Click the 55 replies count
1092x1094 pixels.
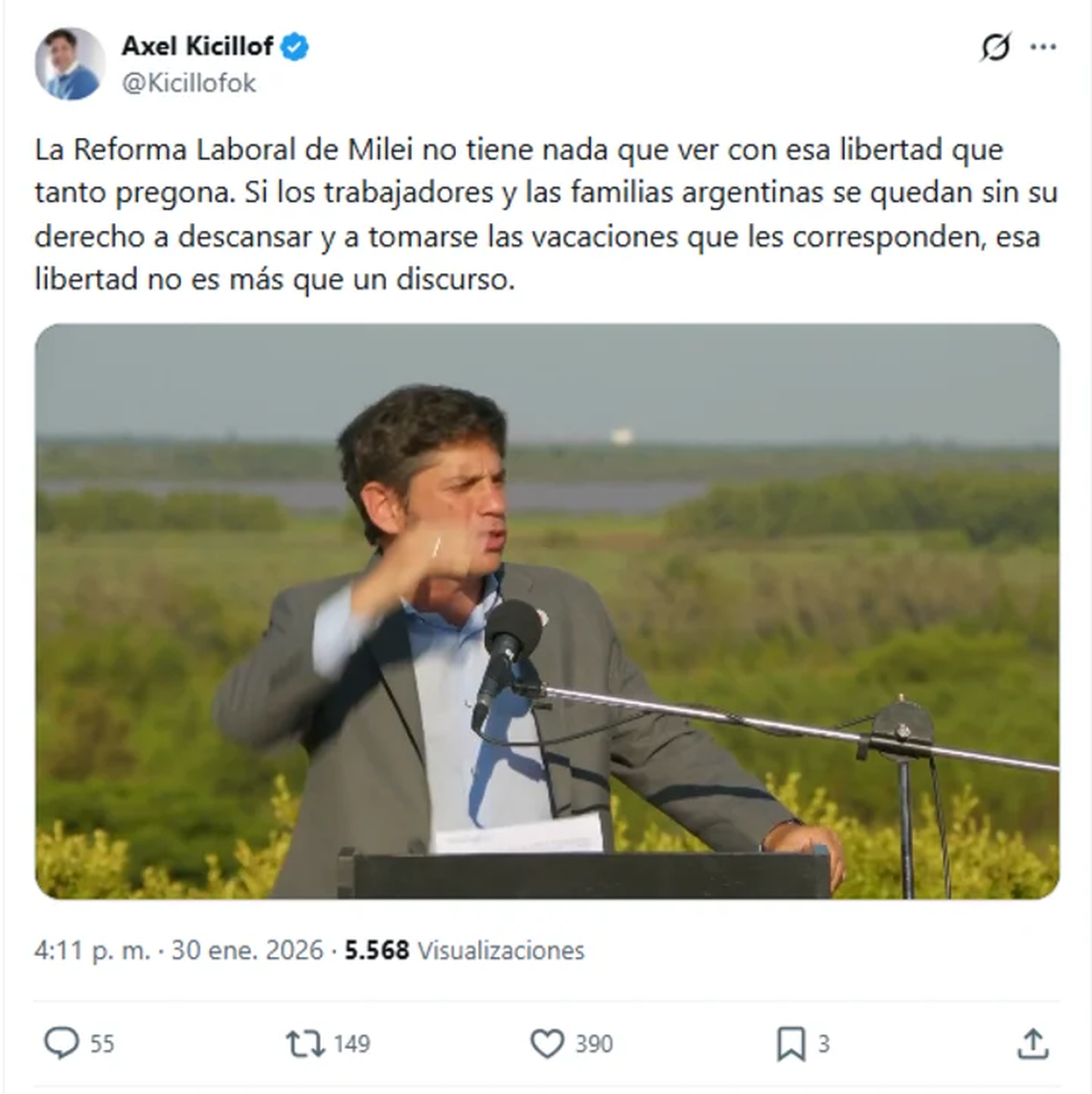[102, 1044]
